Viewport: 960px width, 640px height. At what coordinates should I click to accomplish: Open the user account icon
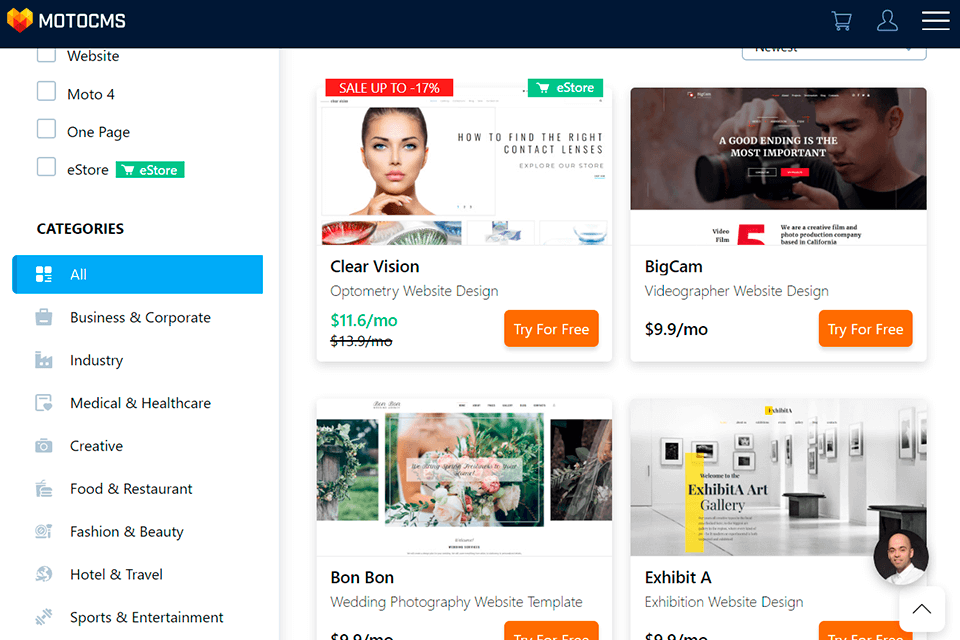point(887,21)
